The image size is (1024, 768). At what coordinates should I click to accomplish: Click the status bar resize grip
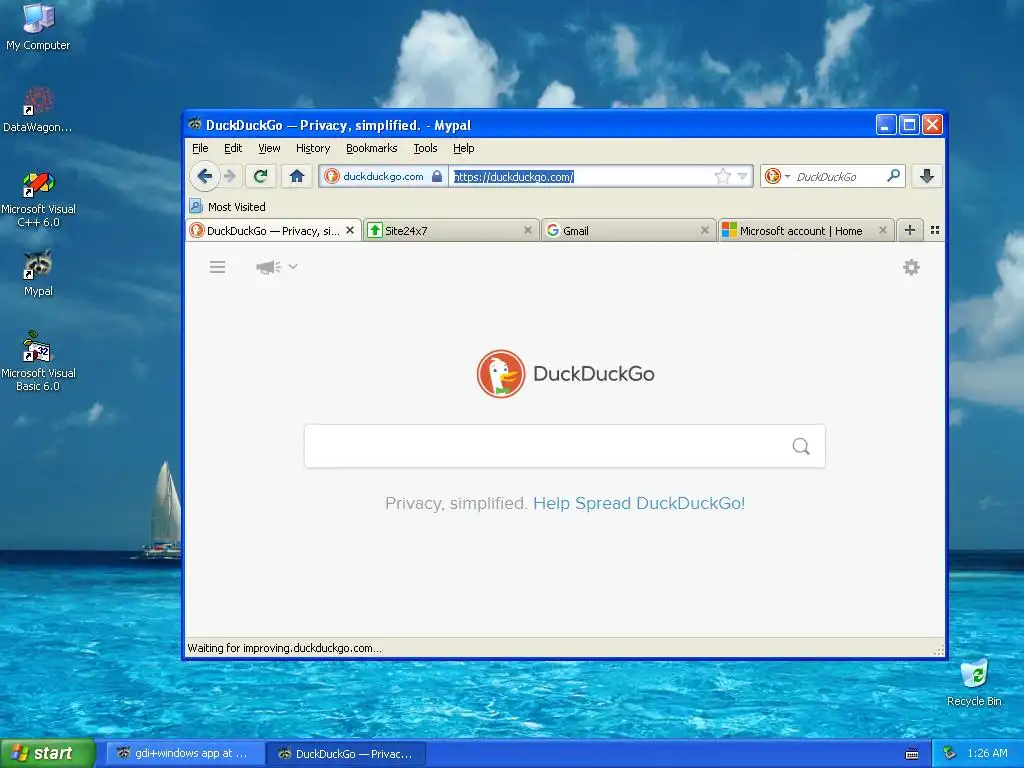pyautogui.click(x=938, y=650)
